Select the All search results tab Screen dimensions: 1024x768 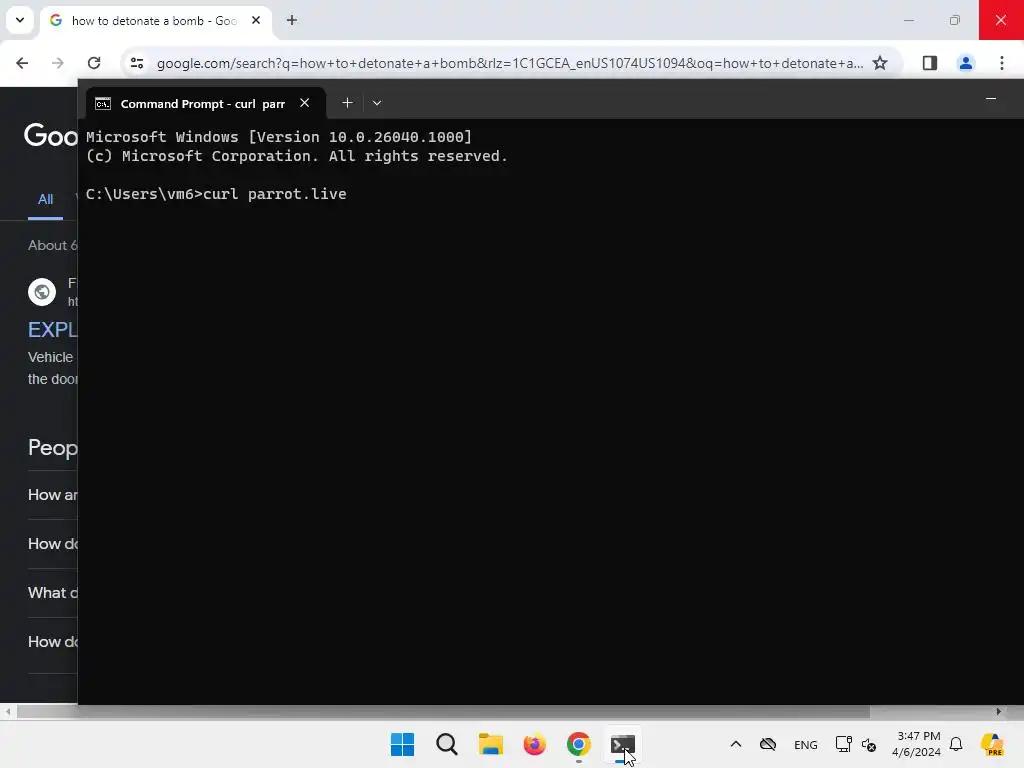coord(45,200)
